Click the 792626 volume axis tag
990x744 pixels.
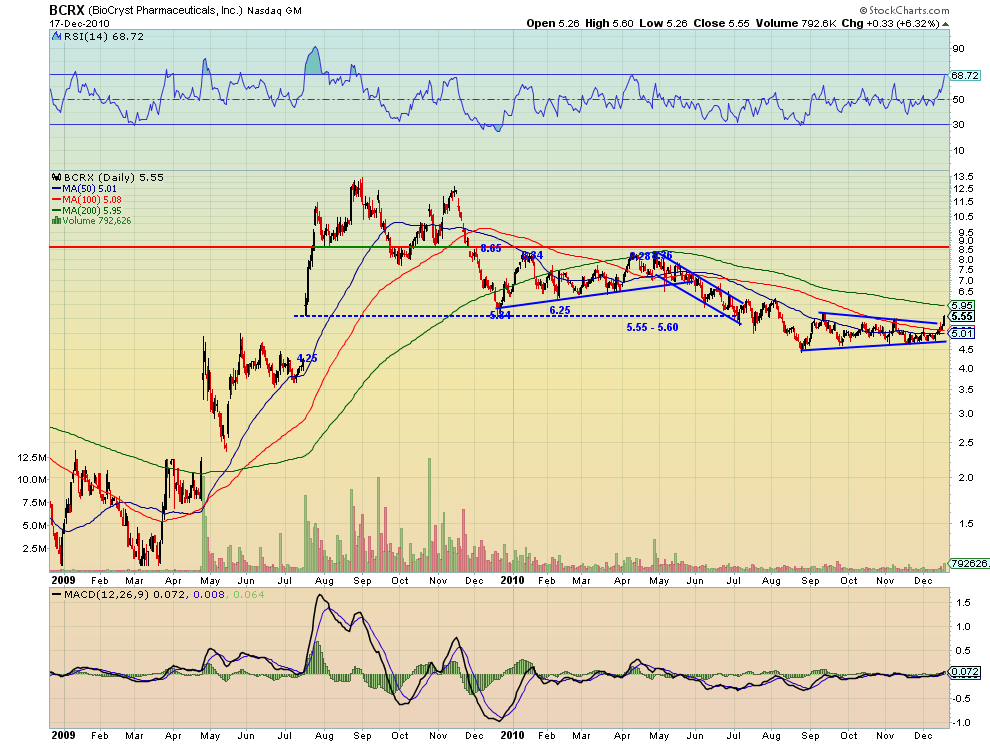[x=969, y=563]
